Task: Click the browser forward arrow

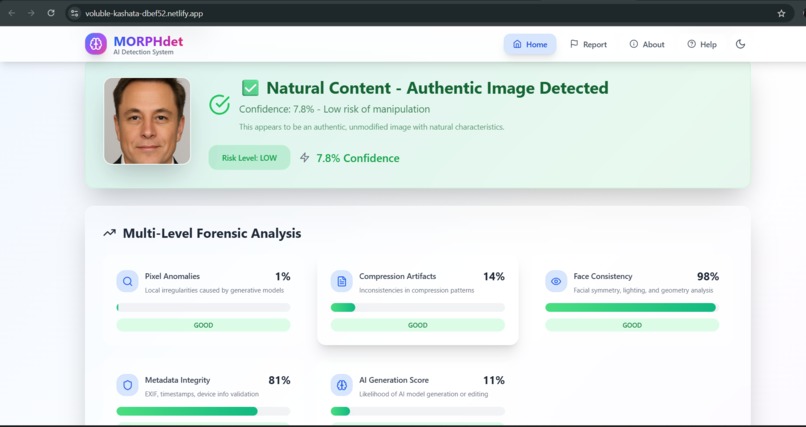Action: point(31,13)
